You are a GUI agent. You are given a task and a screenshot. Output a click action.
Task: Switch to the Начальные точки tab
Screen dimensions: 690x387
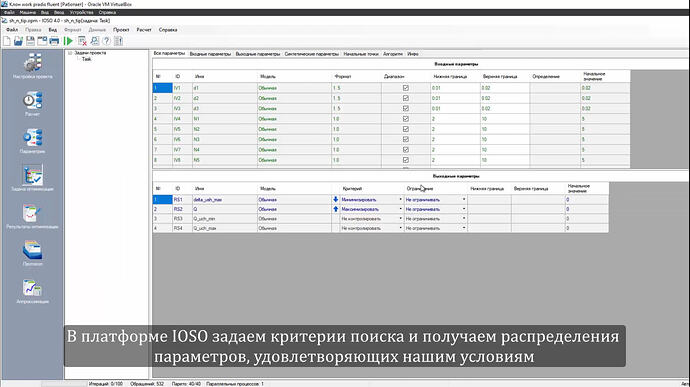pyautogui.click(x=361, y=54)
